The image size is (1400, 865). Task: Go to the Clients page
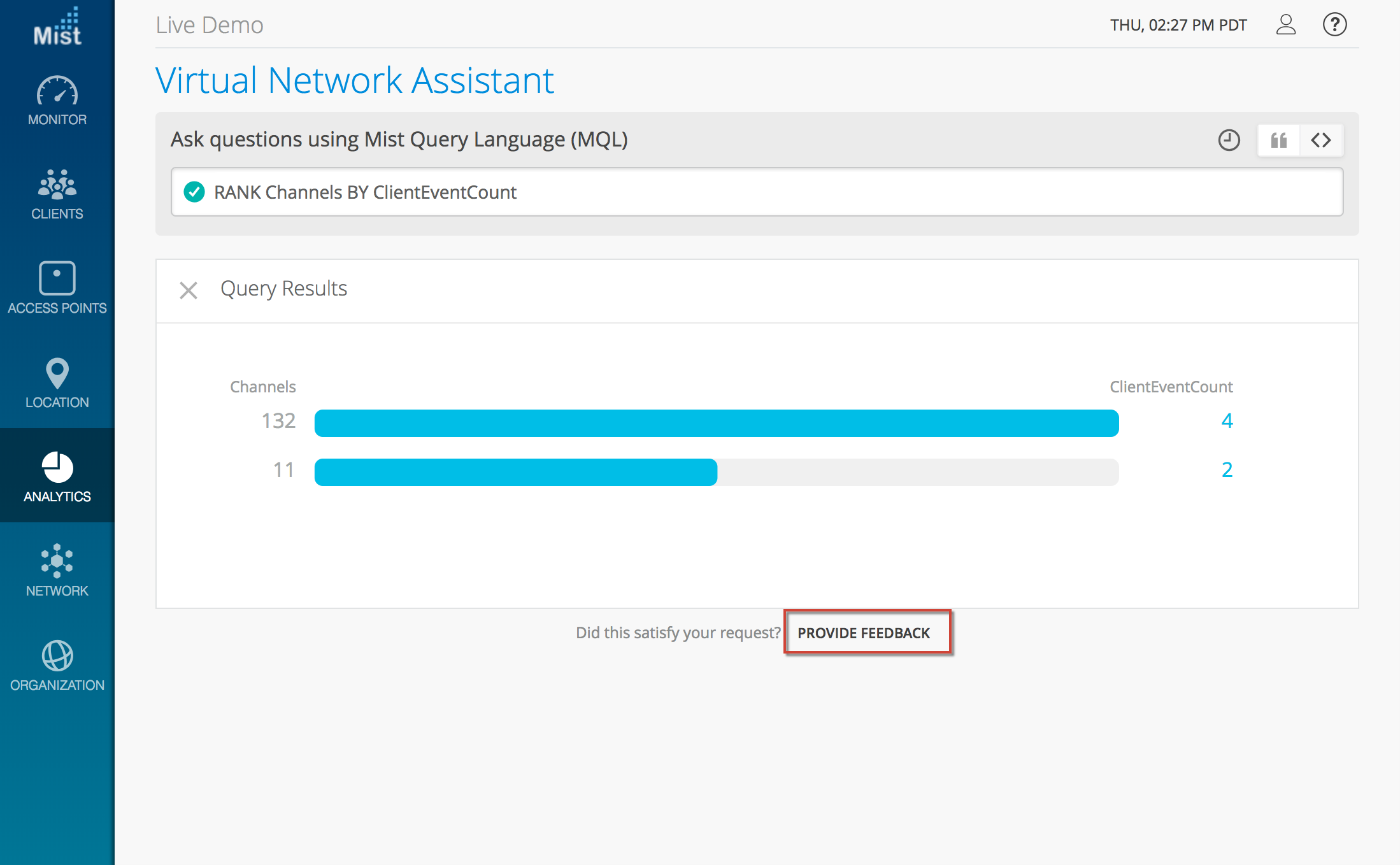tap(57, 195)
